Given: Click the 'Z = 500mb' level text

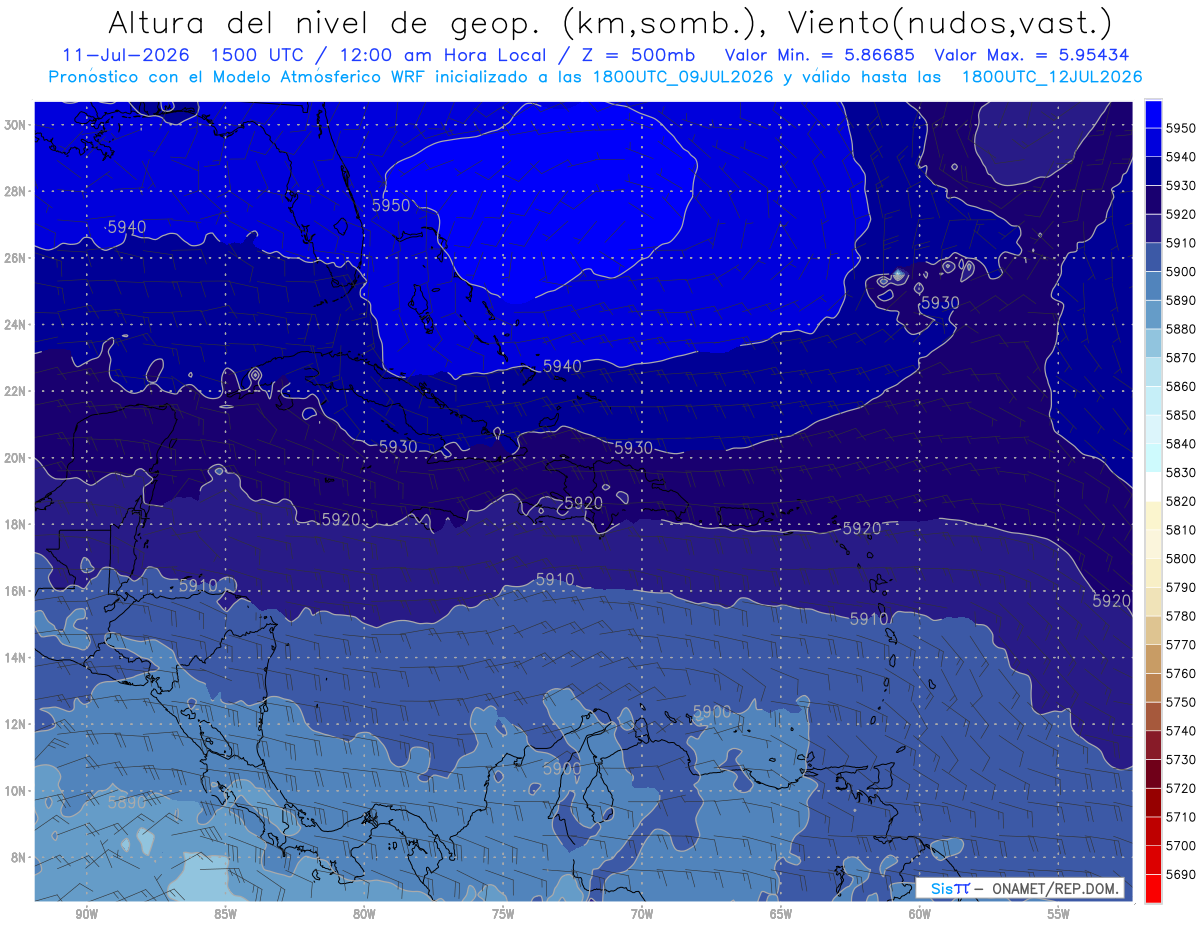Looking at the screenshot, I should (636, 56).
